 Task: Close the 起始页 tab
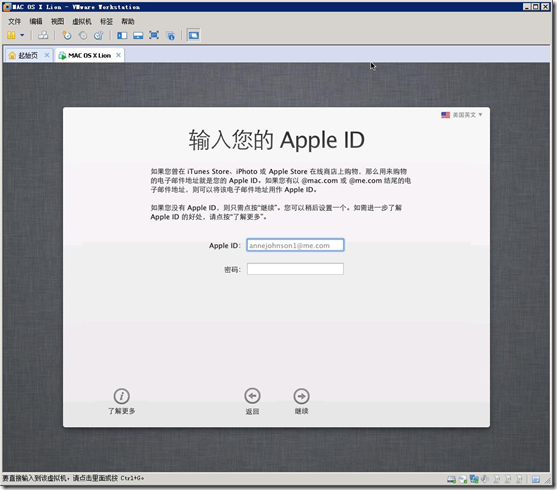point(47,55)
